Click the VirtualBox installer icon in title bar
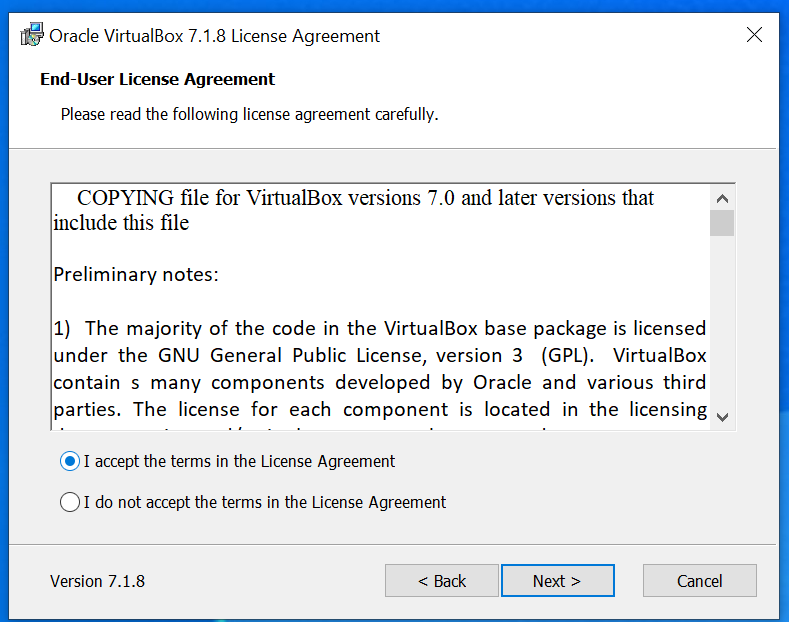 point(32,35)
